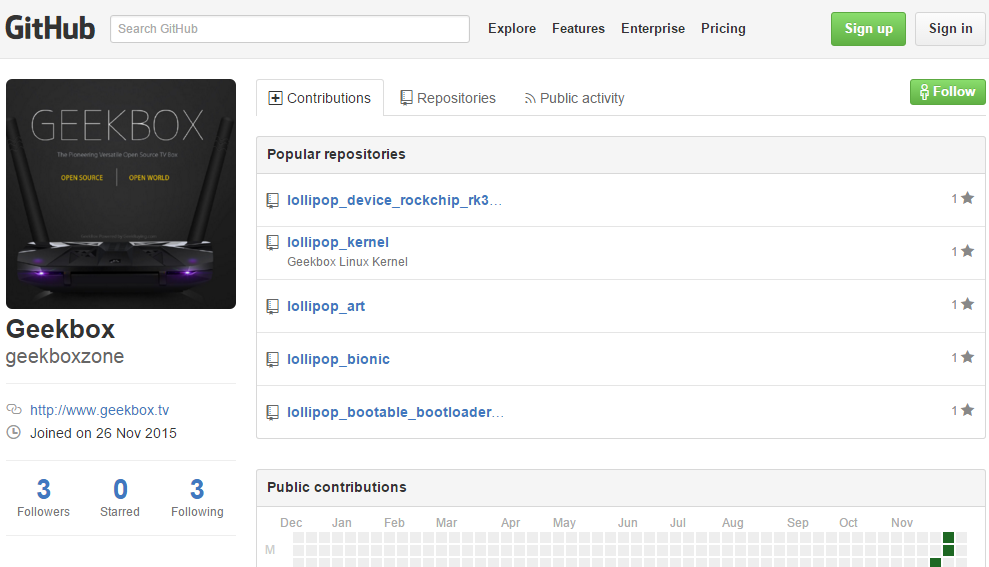Switch to the Repositories tab
This screenshot has height=567, width=989.
(448, 98)
